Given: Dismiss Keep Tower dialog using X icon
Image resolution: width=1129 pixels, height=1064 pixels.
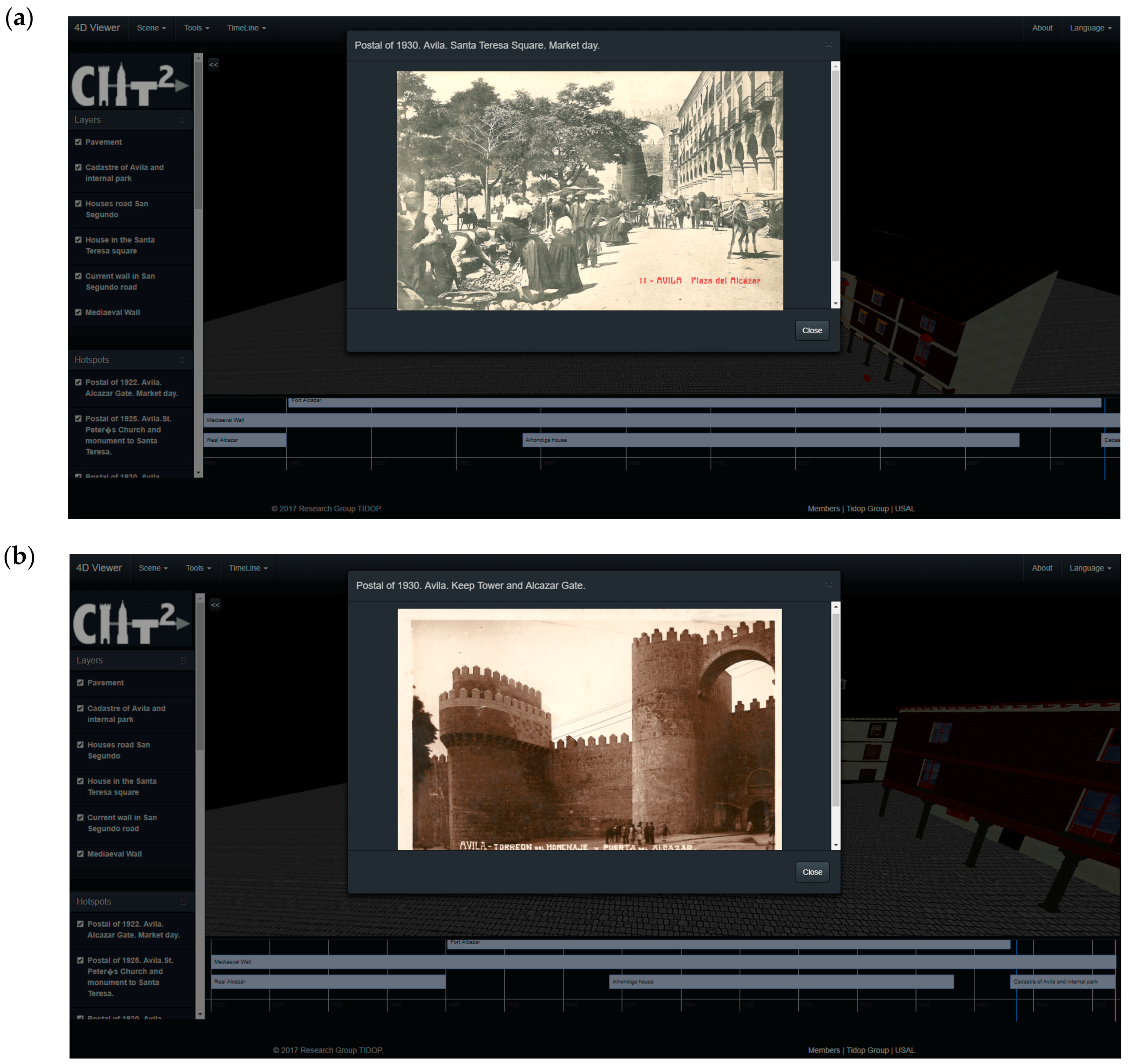Looking at the screenshot, I should (x=829, y=585).
